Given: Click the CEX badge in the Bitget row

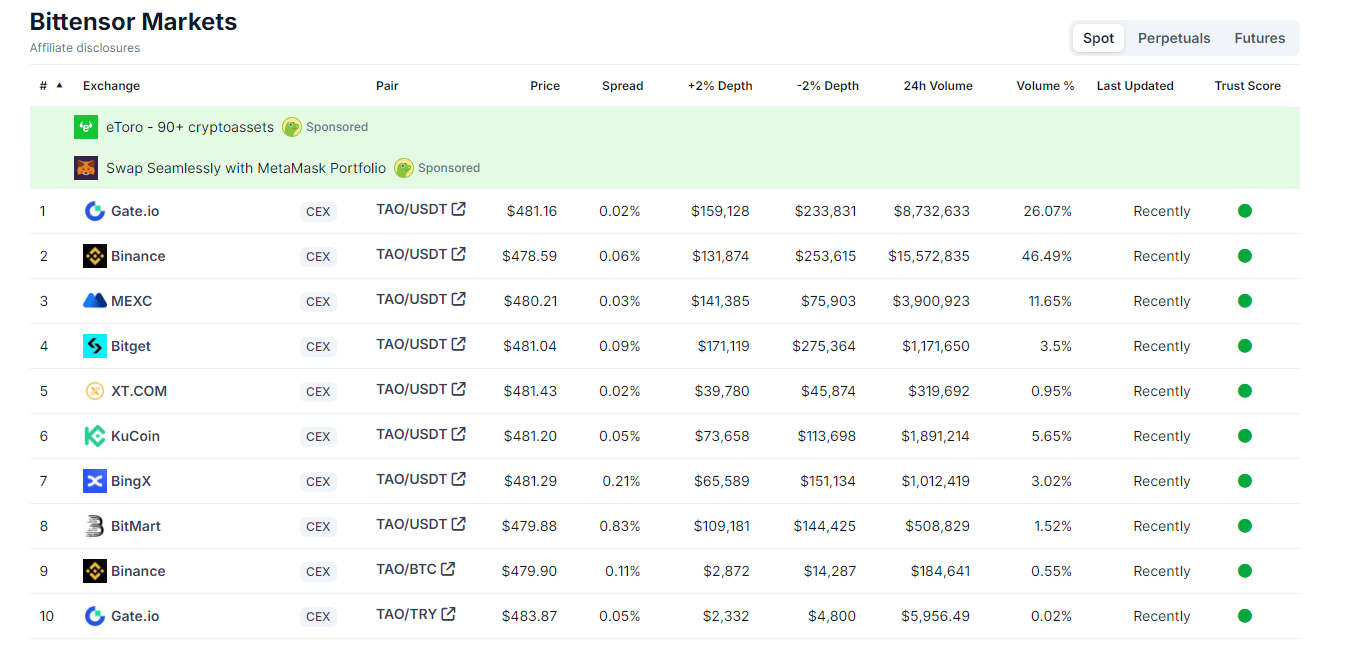Looking at the screenshot, I should point(318,347).
